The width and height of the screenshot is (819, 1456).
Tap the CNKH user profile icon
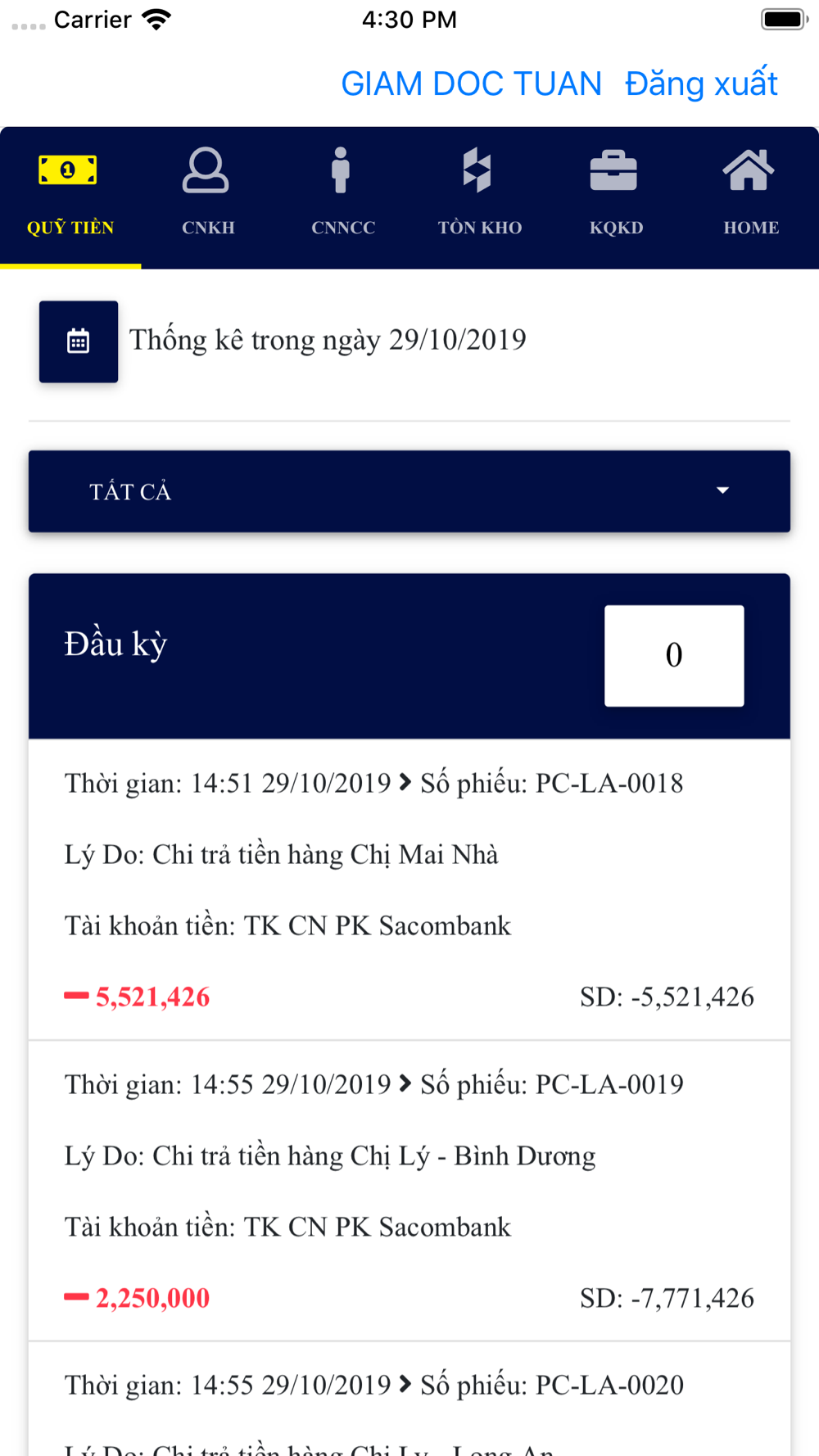[x=206, y=170]
